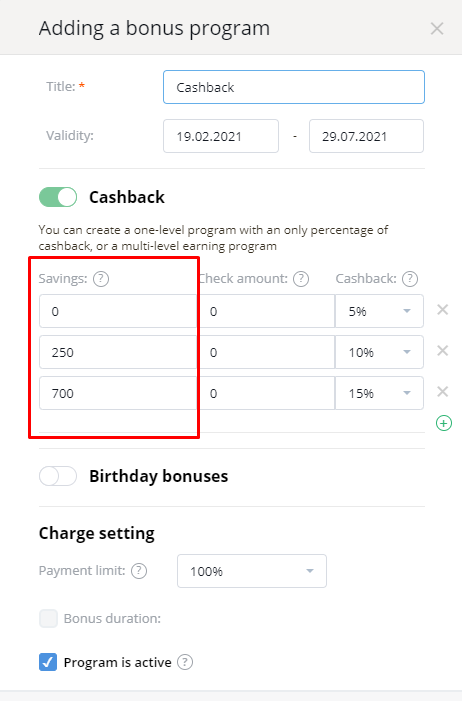Viewport: 462px width, 701px height.
Task: Delete the 15% cashback level row
Action: [x=442, y=392]
